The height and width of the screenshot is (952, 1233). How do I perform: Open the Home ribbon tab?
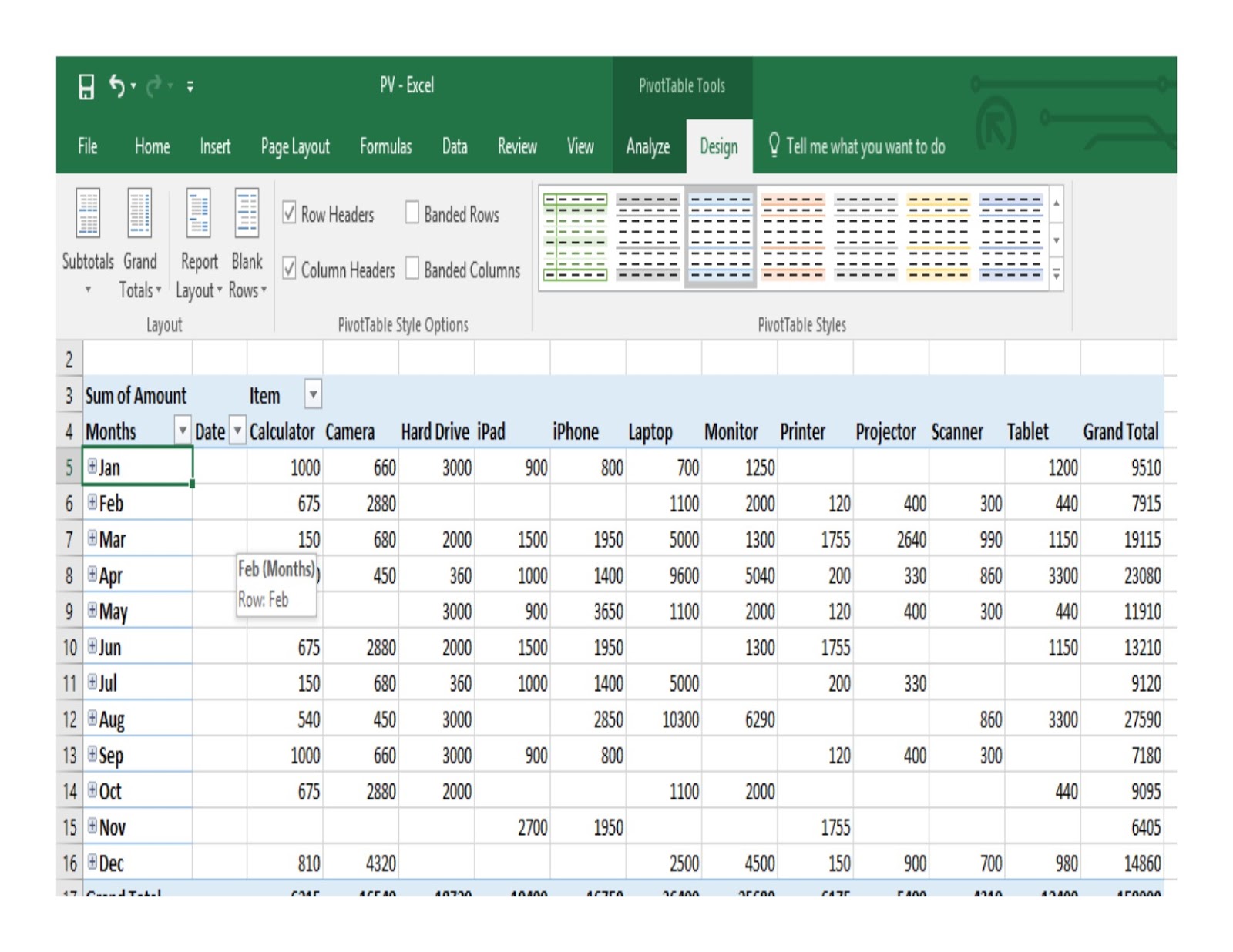click(152, 147)
